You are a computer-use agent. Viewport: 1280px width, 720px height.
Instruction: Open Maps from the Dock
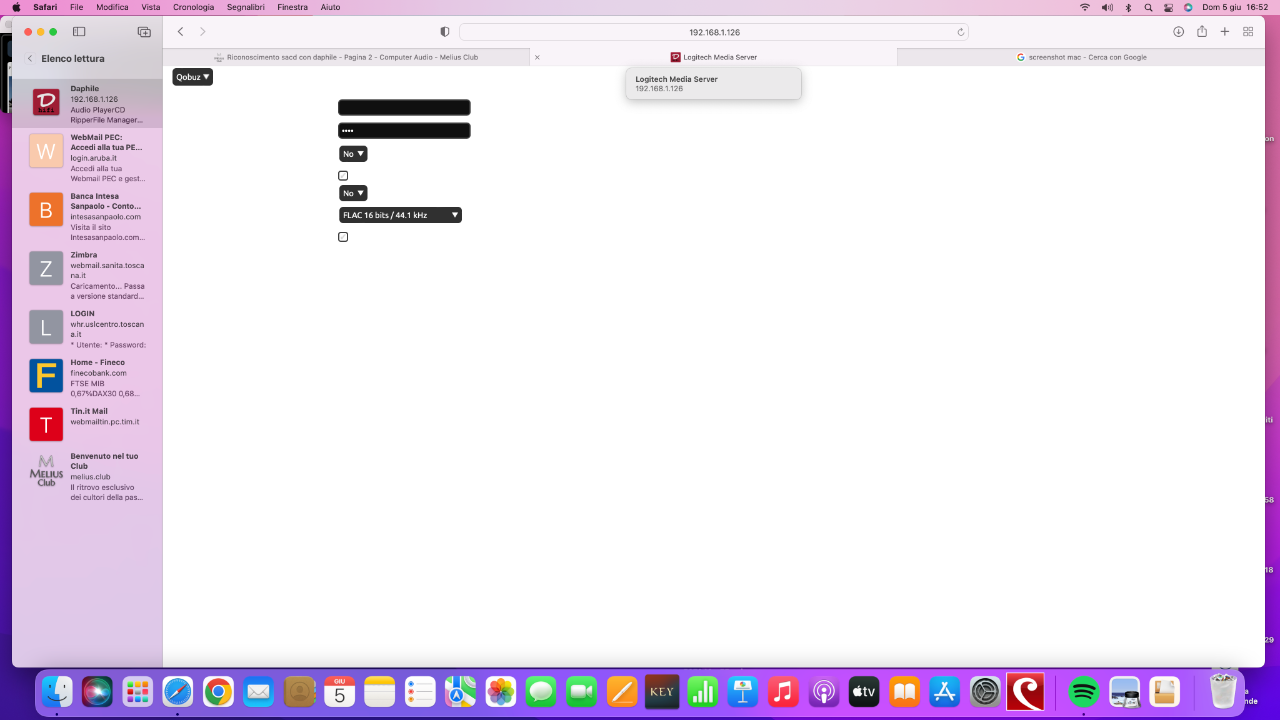(x=460, y=691)
